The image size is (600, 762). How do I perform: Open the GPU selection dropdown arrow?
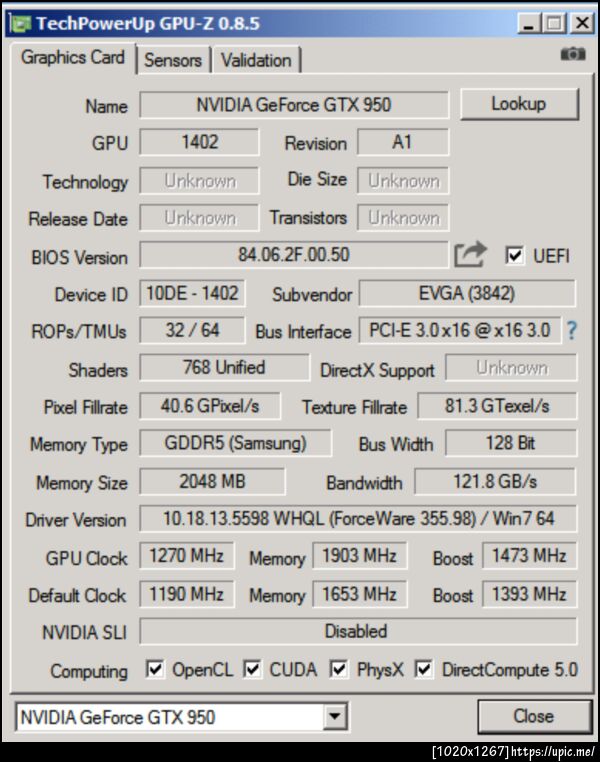pyautogui.click(x=335, y=716)
